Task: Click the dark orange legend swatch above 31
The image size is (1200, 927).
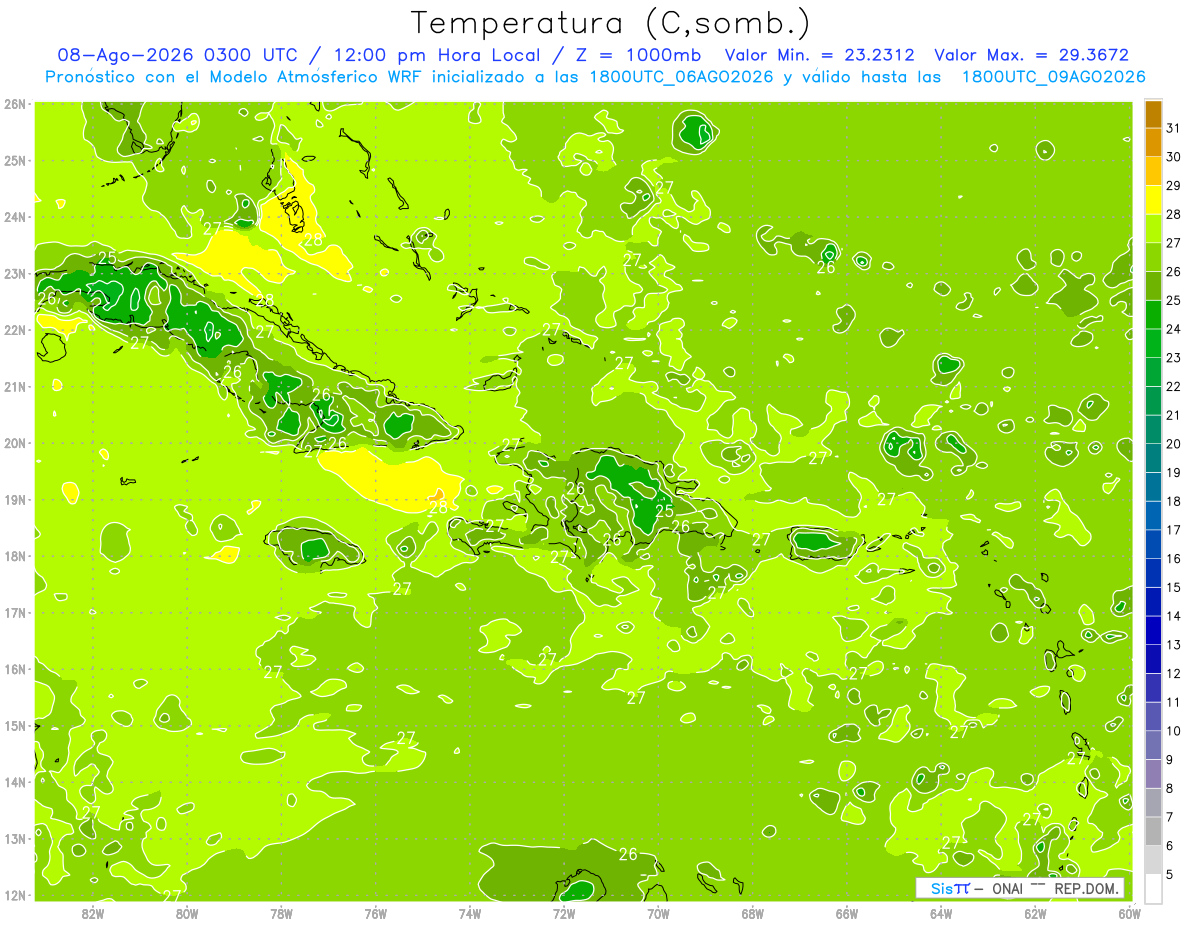Action: coord(1153,114)
